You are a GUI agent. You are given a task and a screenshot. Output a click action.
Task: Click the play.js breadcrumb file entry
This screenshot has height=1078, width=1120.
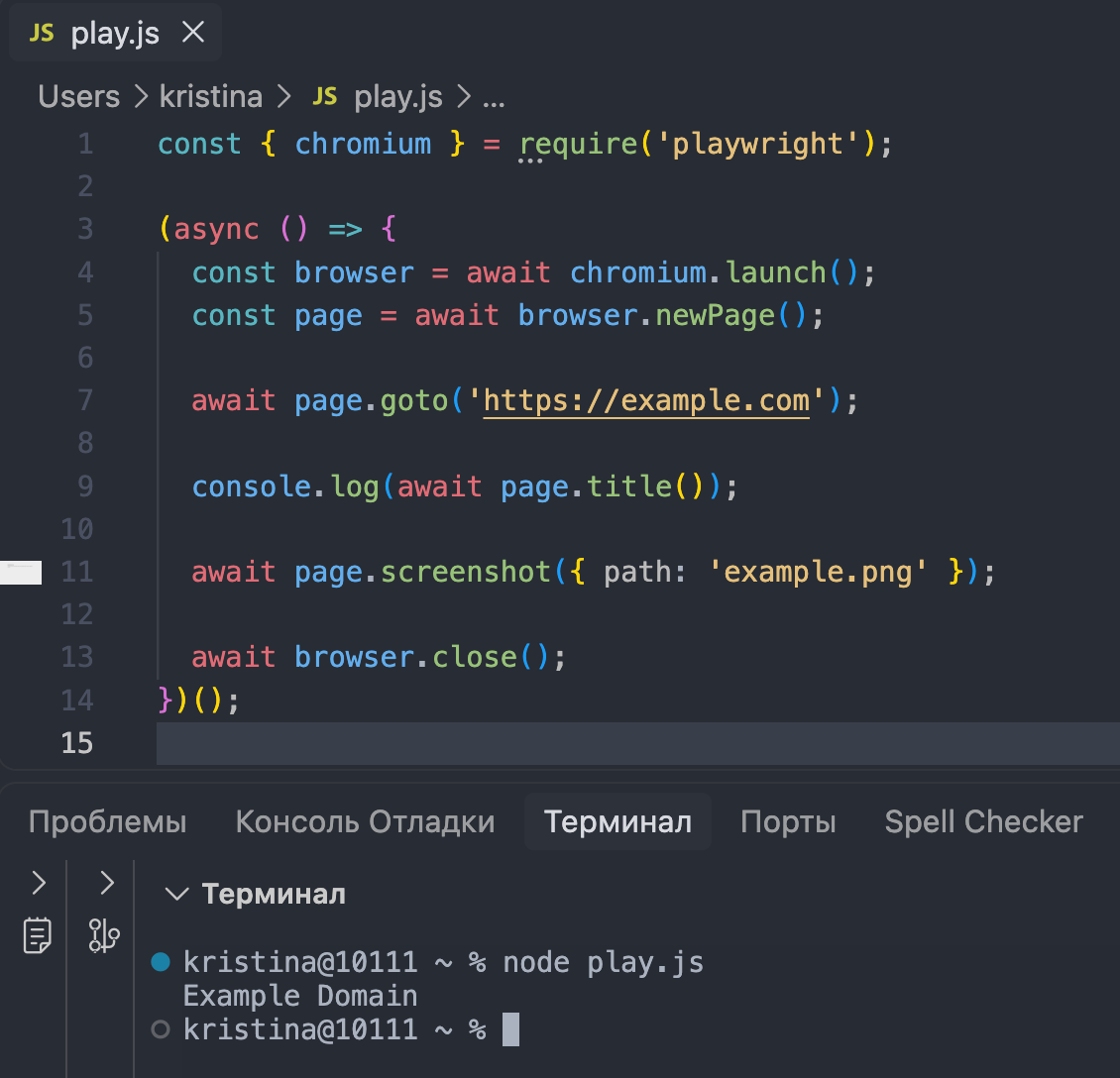coord(397,97)
